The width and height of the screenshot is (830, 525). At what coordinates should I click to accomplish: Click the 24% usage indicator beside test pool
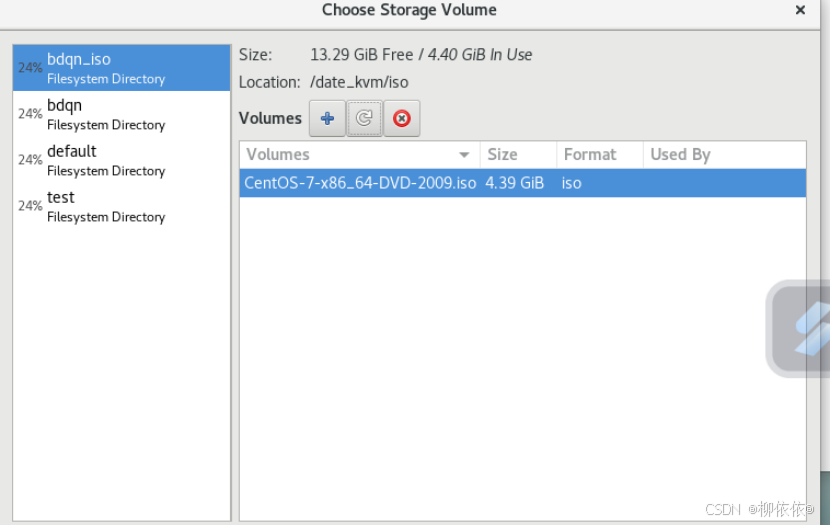(x=30, y=206)
